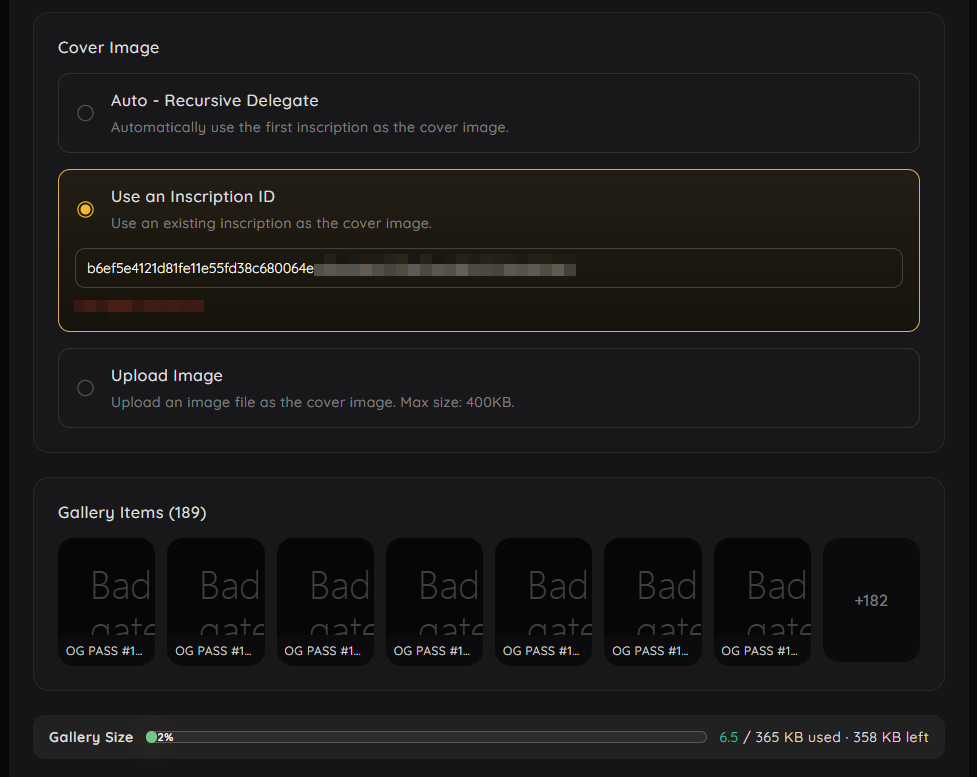Select the third OG PASS gallery thumbnail
The height and width of the screenshot is (777, 977).
[325, 600]
